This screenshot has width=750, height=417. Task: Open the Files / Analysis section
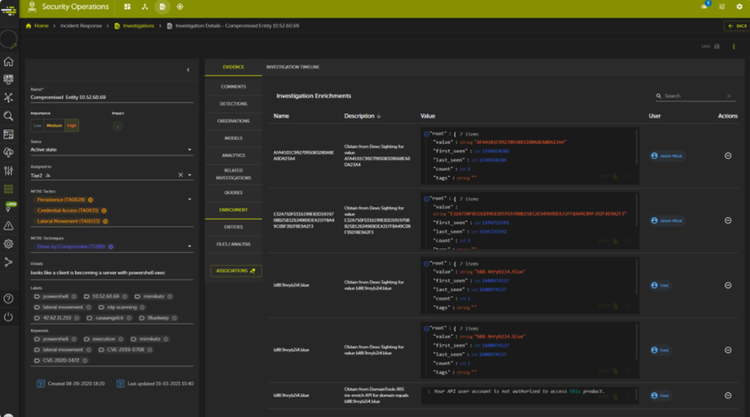[x=233, y=244]
